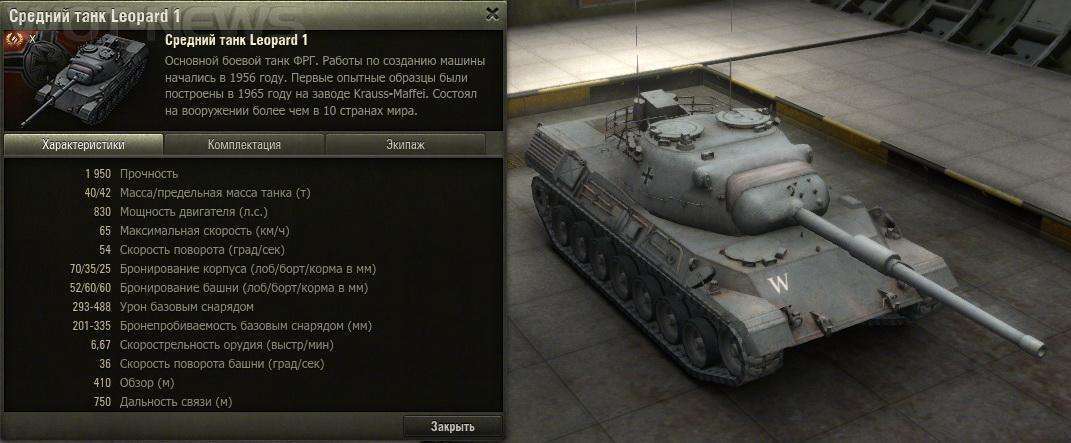
Task: Click the Закрыть button
Action: [452, 427]
